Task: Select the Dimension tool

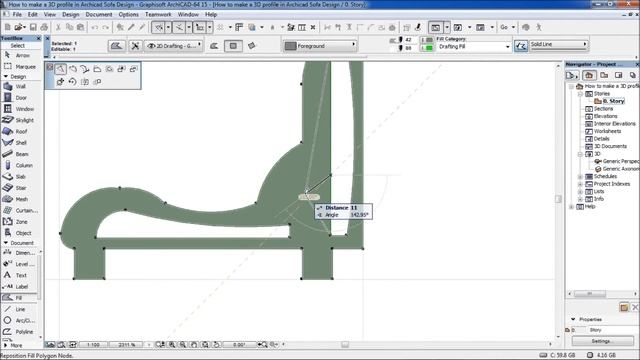Action: tap(20, 253)
